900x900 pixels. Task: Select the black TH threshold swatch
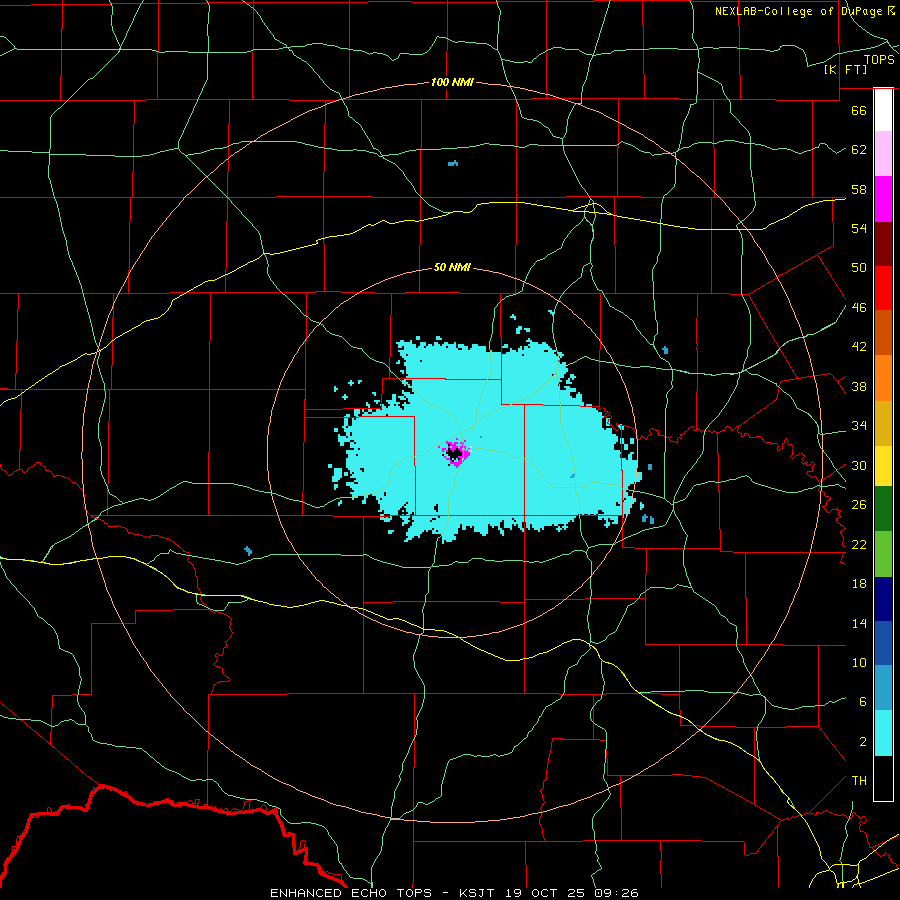click(883, 778)
